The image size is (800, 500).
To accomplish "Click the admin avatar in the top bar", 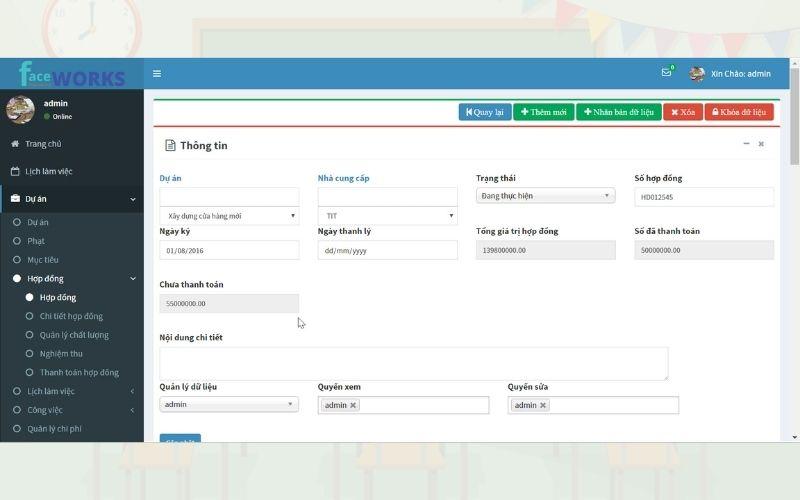I will click(697, 74).
